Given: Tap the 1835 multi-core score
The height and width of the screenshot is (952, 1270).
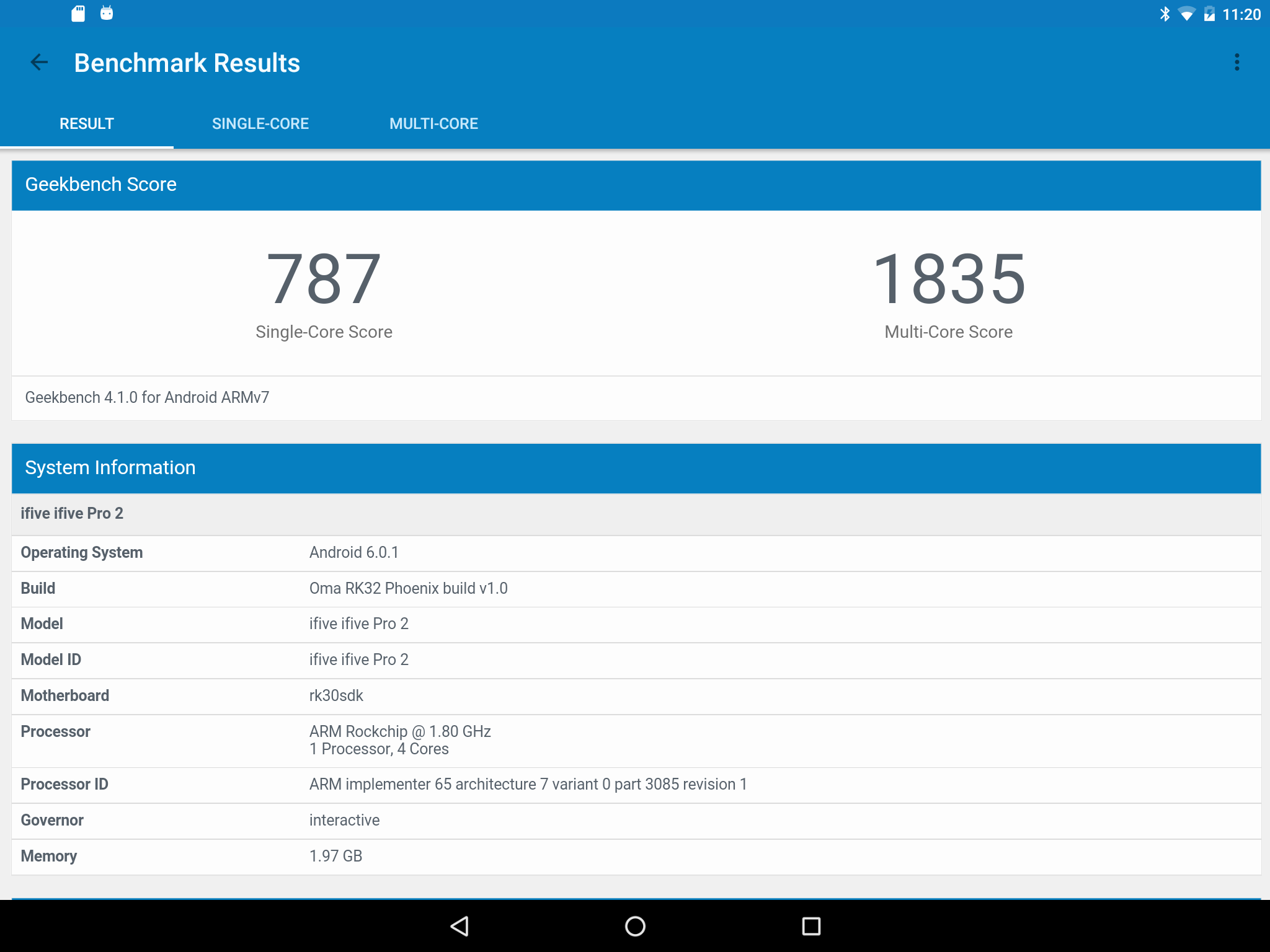Looking at the screenshot, I should tap(949, 279).
